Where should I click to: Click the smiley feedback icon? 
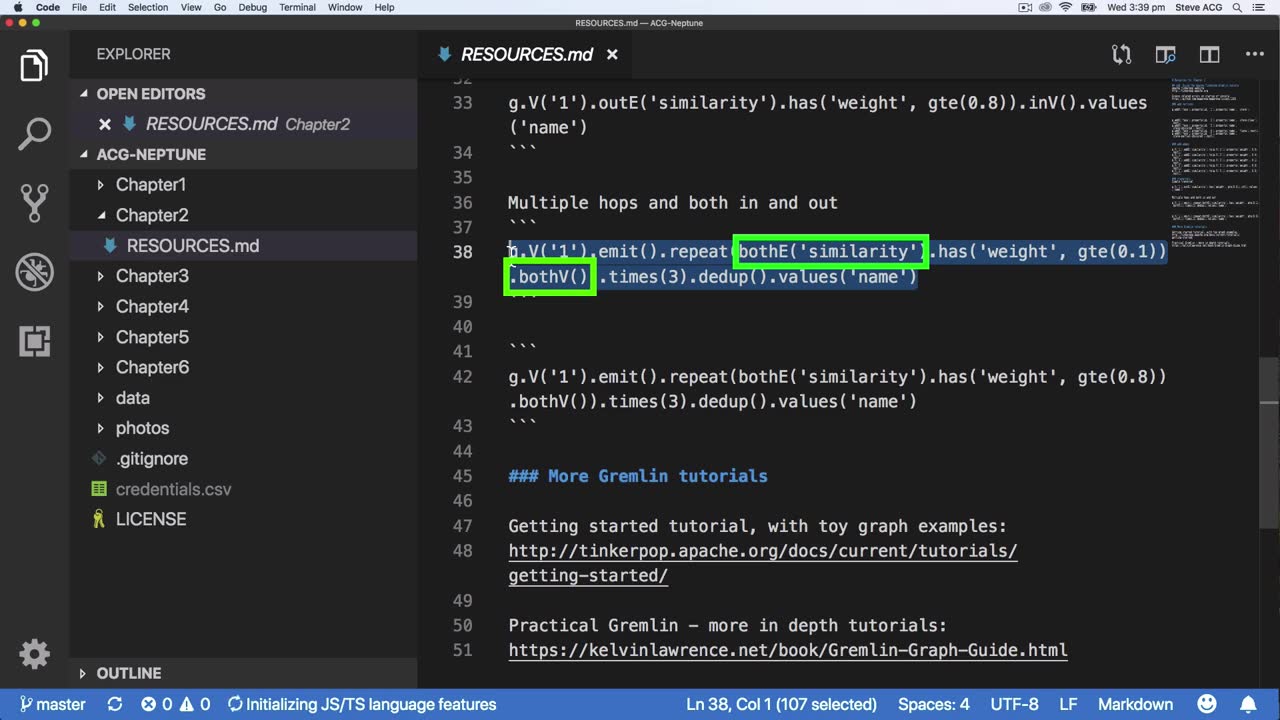[1208, 704]
